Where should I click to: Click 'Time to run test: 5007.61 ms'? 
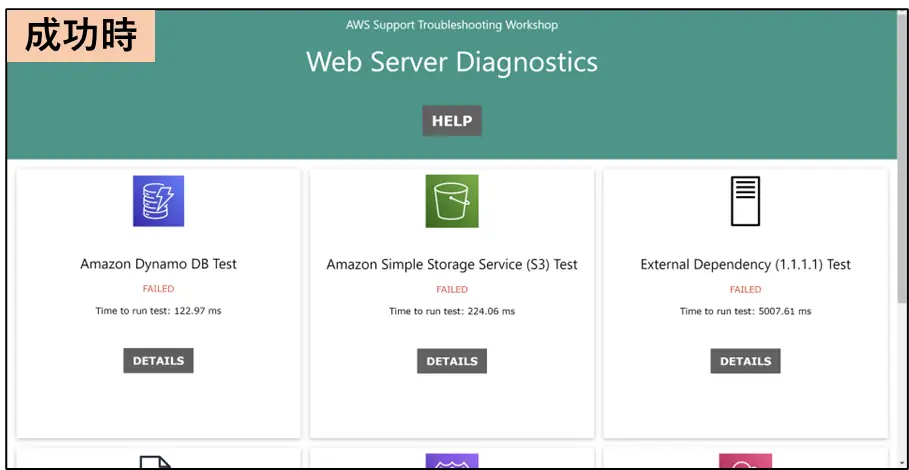point(745,311)
